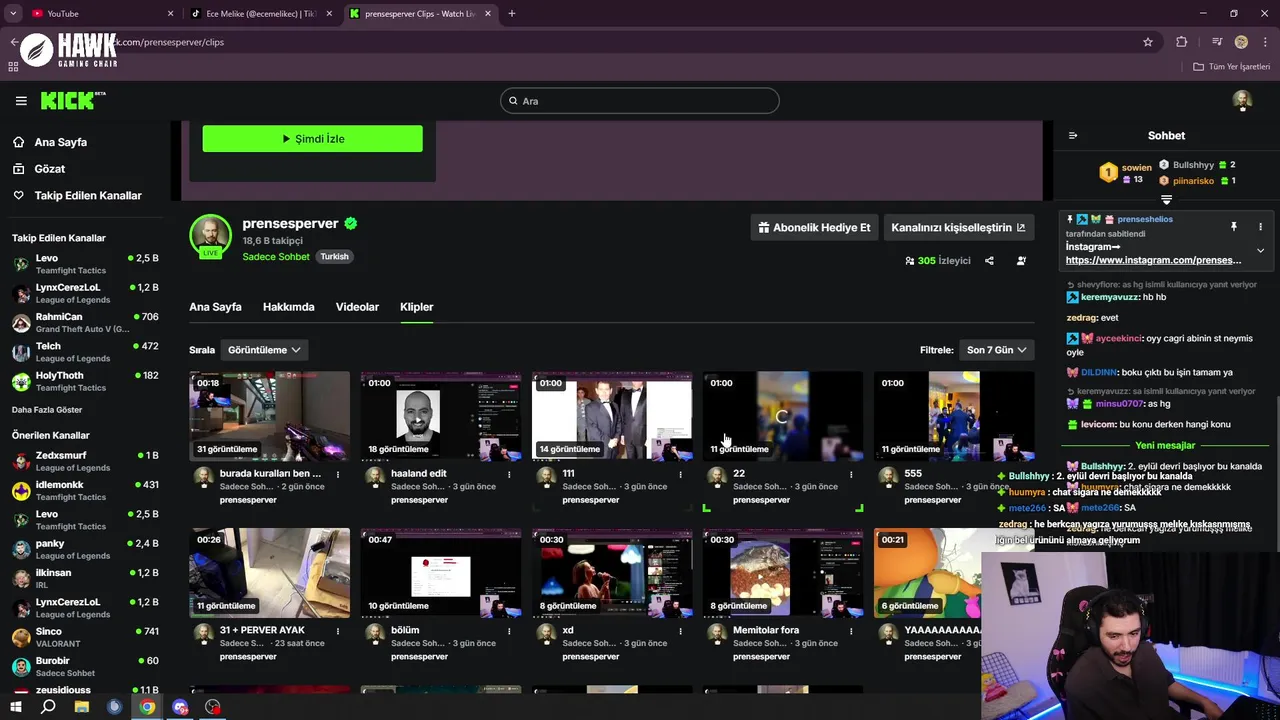Open browser extensions puzzle icon
1280x720 pixels.
pos(1182,42)
